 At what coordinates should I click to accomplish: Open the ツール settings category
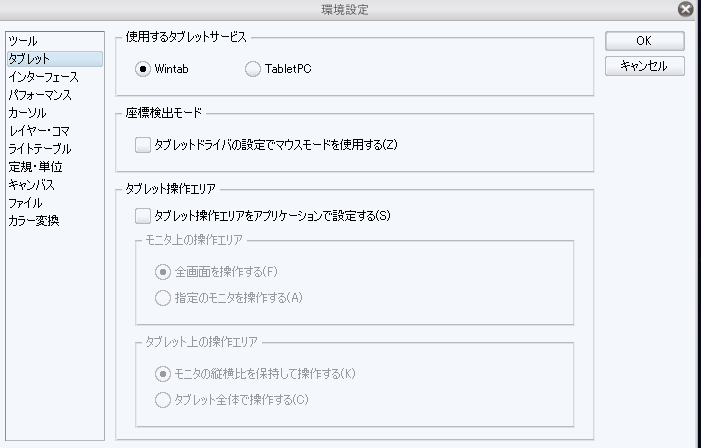click(23, 41)
